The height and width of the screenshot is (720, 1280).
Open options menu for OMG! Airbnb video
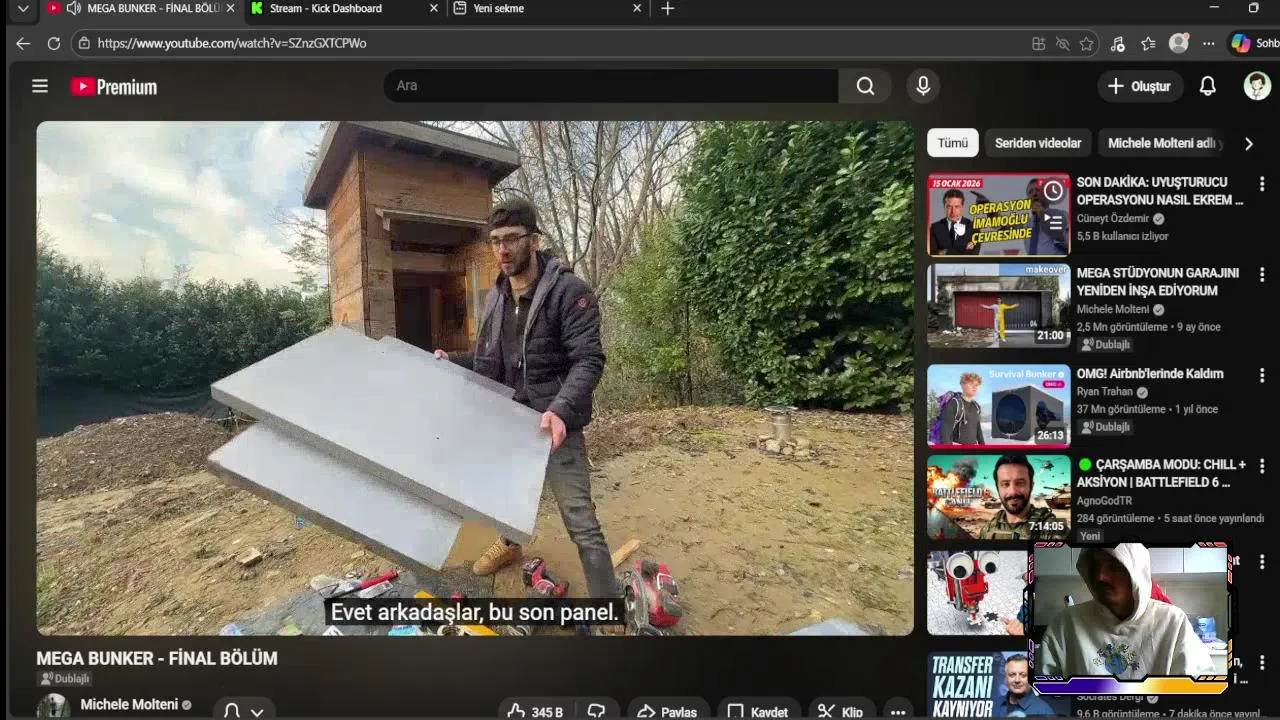point(1262,376)
